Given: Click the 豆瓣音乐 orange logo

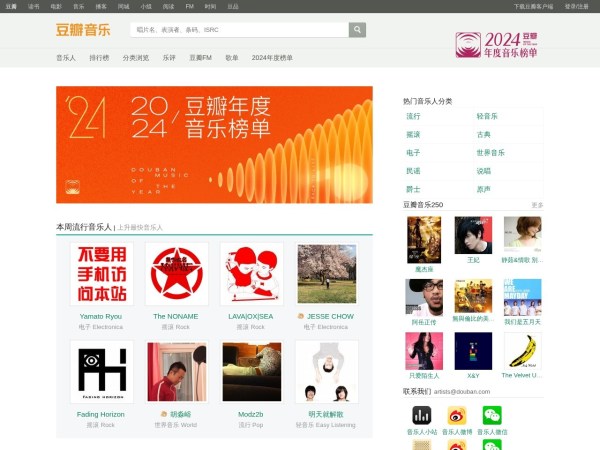Looking at the screenshot, I should pyautogui.click(x=83, y=29).
